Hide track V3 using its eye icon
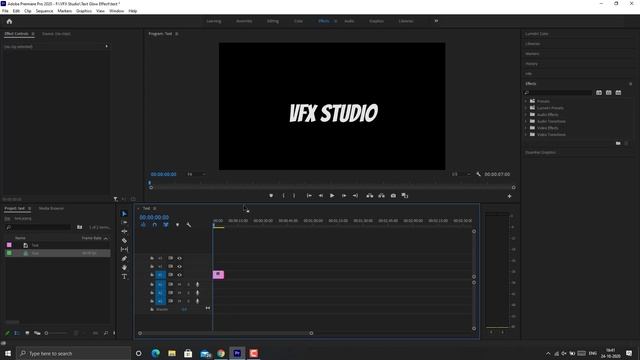 (179, 258)
